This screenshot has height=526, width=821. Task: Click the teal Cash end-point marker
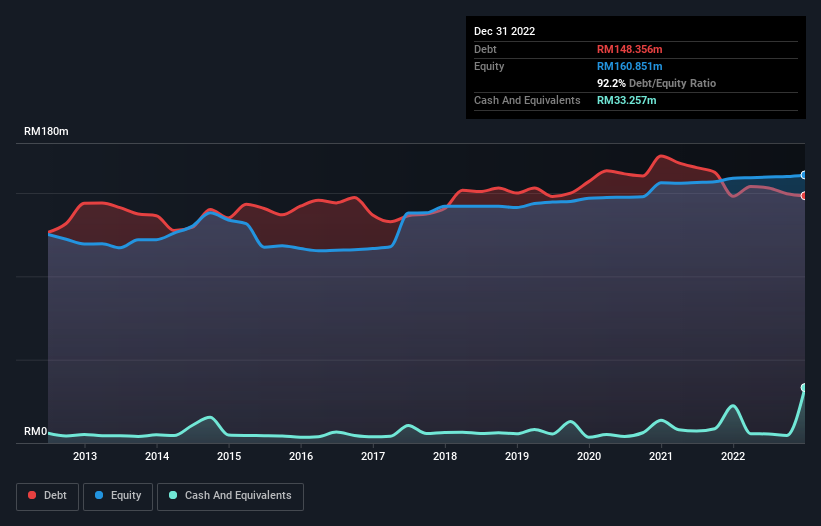[804, 387]
